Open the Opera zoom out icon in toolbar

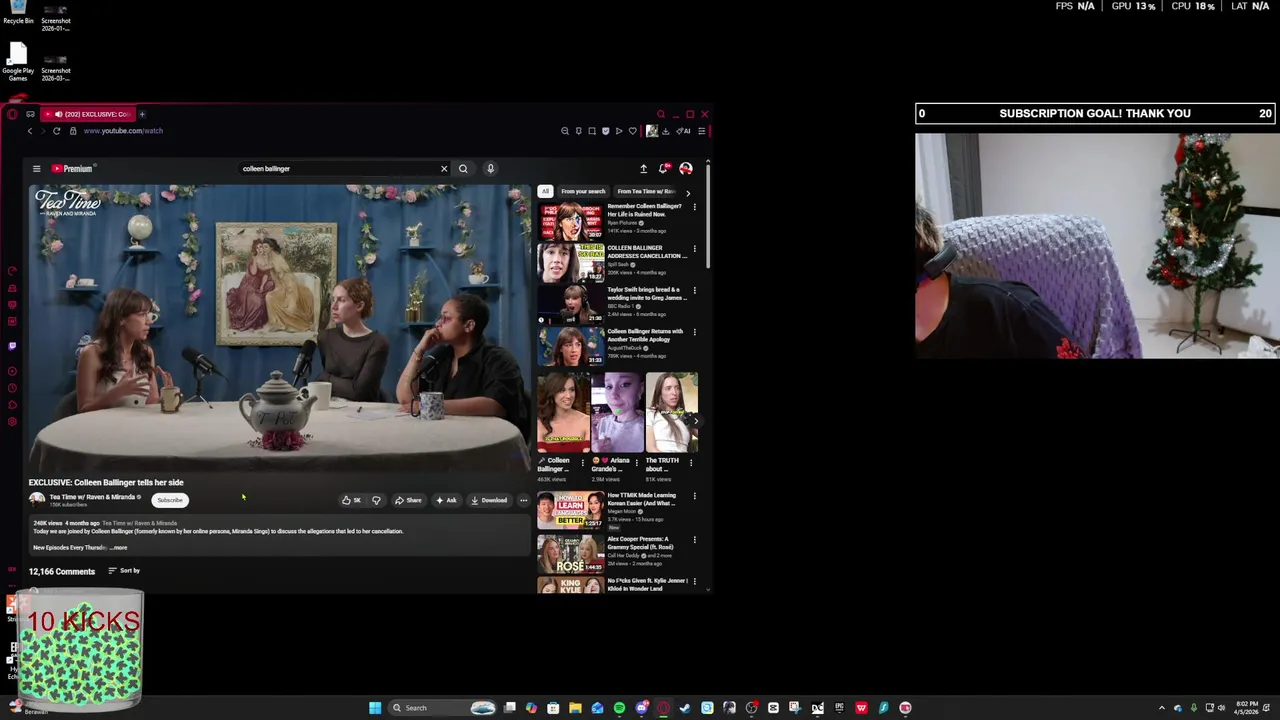click(x=565, y=131)
